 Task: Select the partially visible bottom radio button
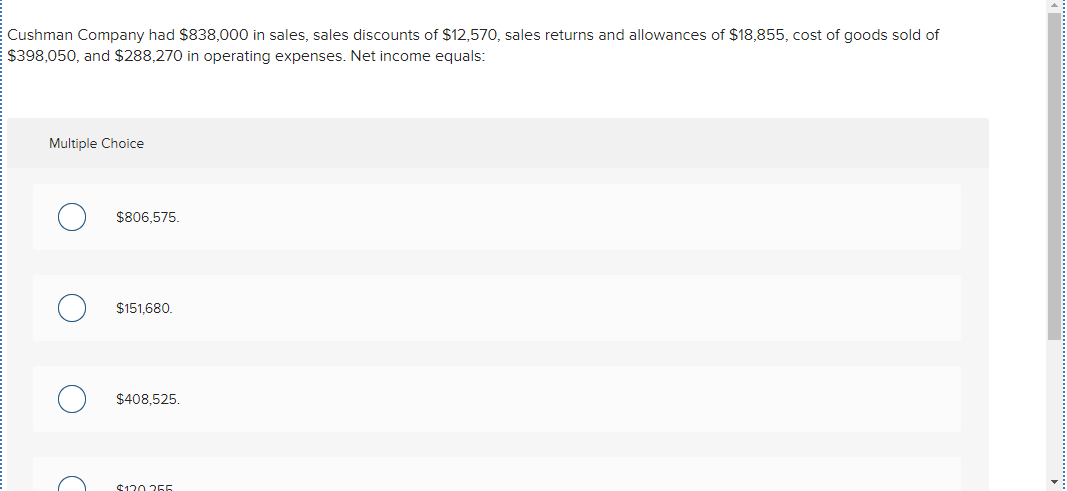(x=71, y=485)
